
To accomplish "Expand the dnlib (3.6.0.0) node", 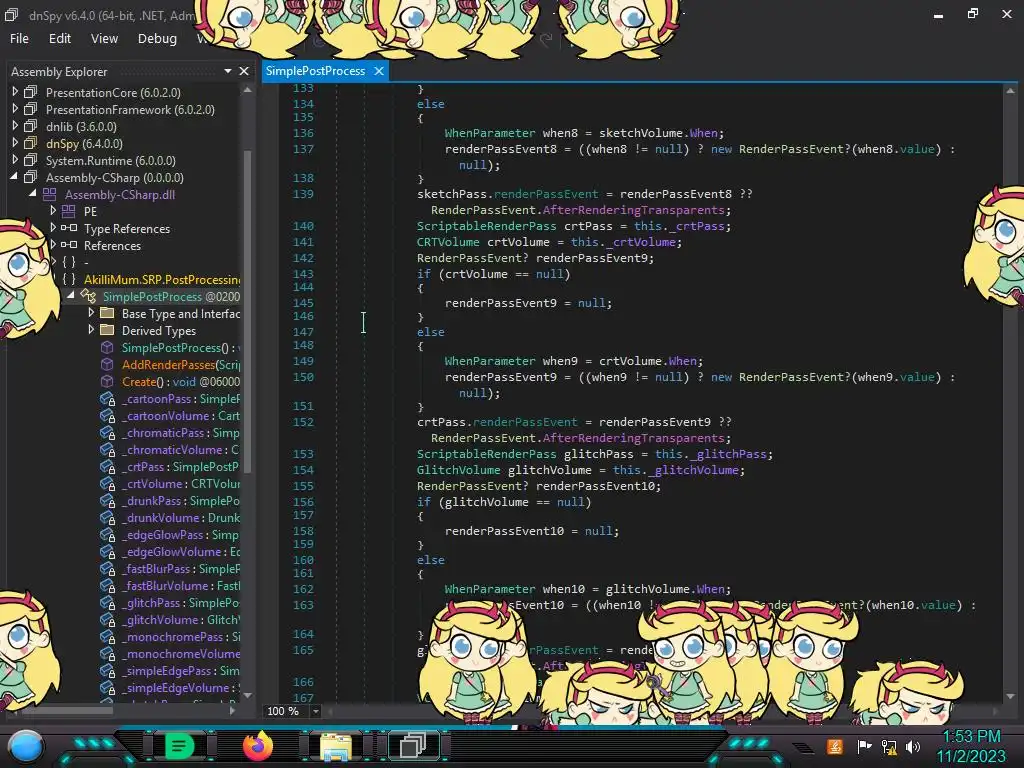I will [14, 126].
